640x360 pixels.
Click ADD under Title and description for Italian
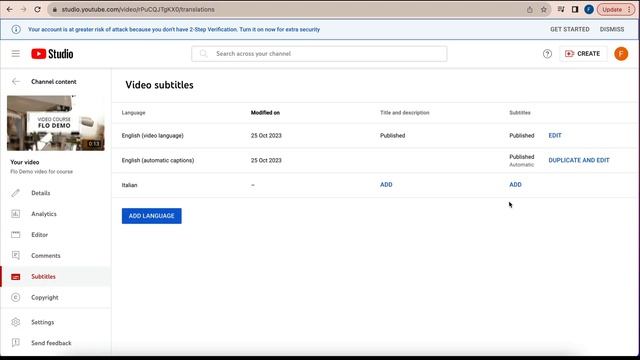[x=386, y=184]
